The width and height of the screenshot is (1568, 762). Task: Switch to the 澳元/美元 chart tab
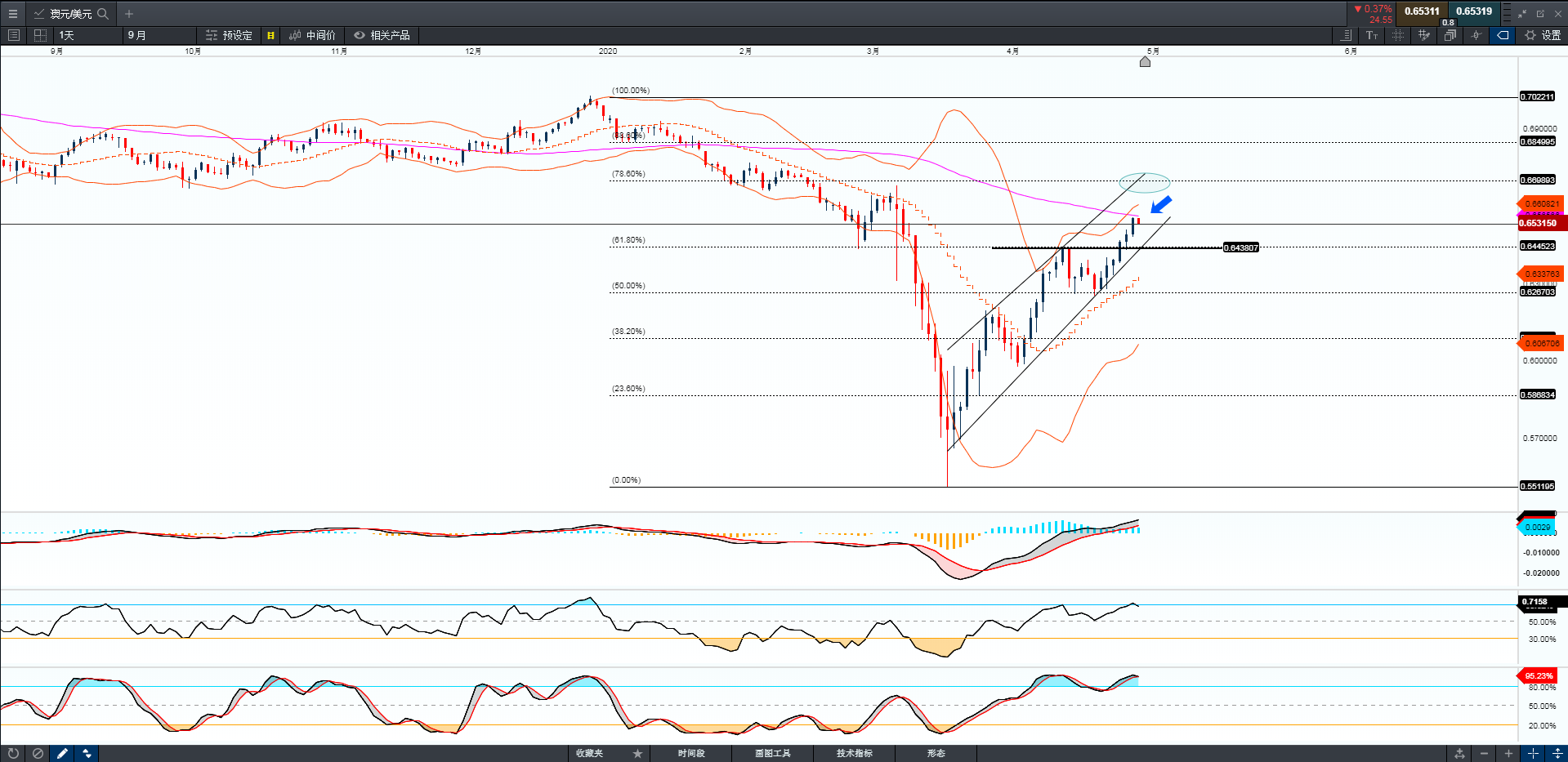pyautogui.click(x=70, y=14)
